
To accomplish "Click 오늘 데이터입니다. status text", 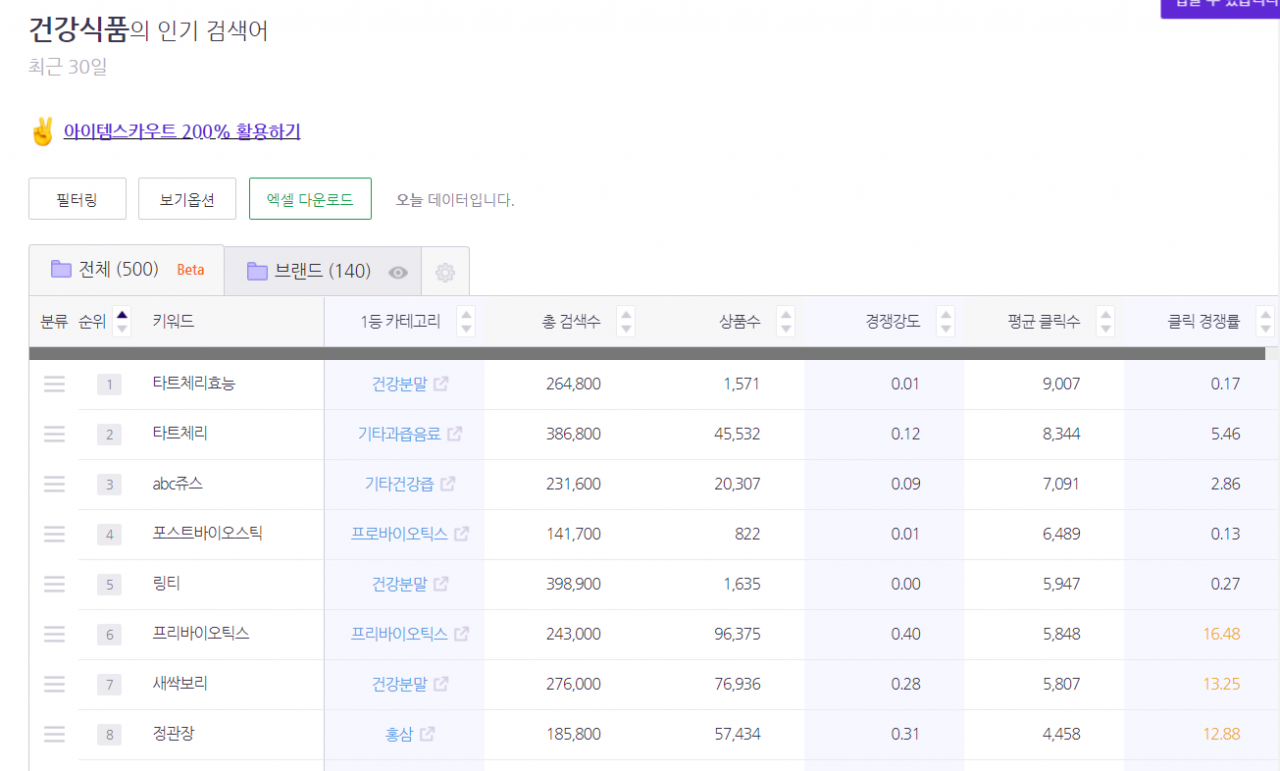I will coord(455,200).
